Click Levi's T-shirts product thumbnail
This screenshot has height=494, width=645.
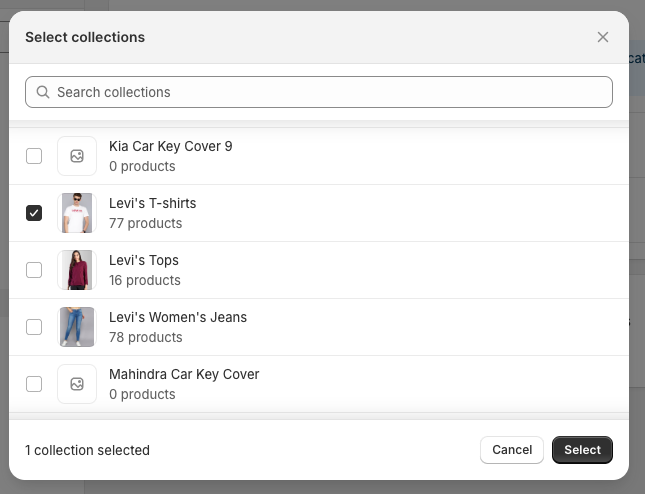77,213
